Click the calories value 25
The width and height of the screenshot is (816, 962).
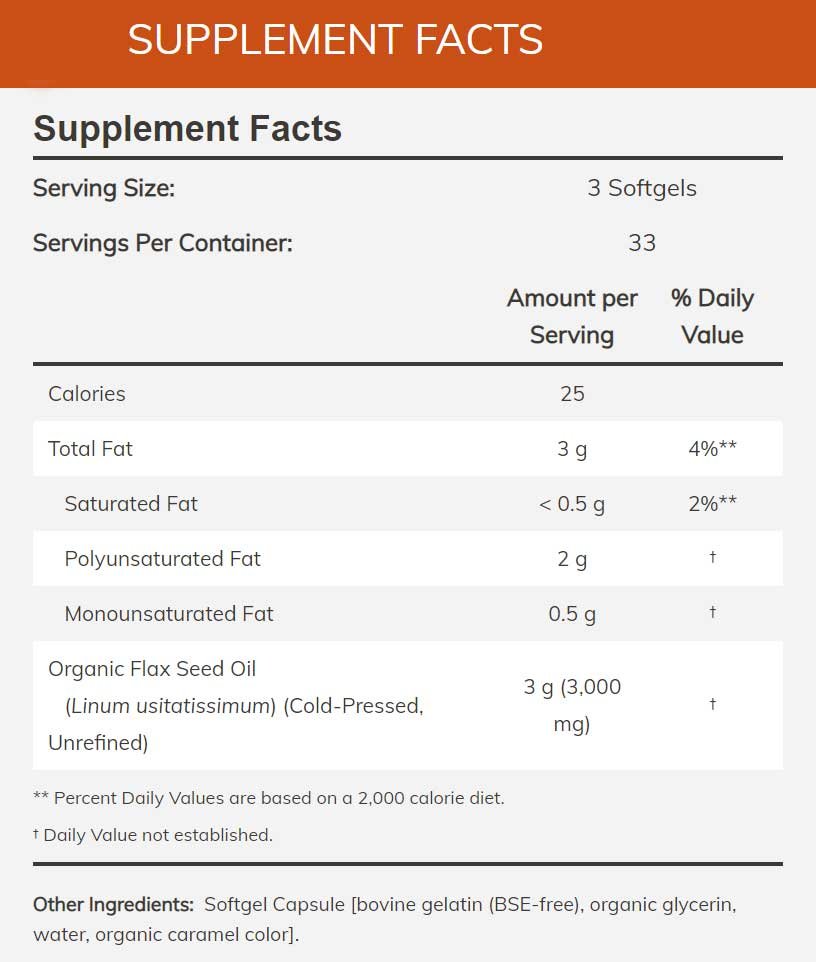pos(572,394)
